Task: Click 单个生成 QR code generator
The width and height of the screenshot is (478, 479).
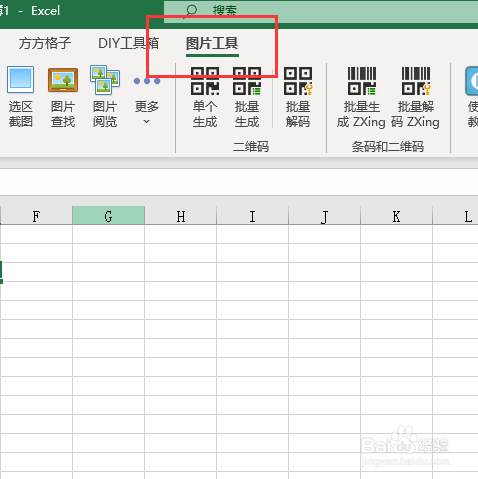Action: [205, 97]
